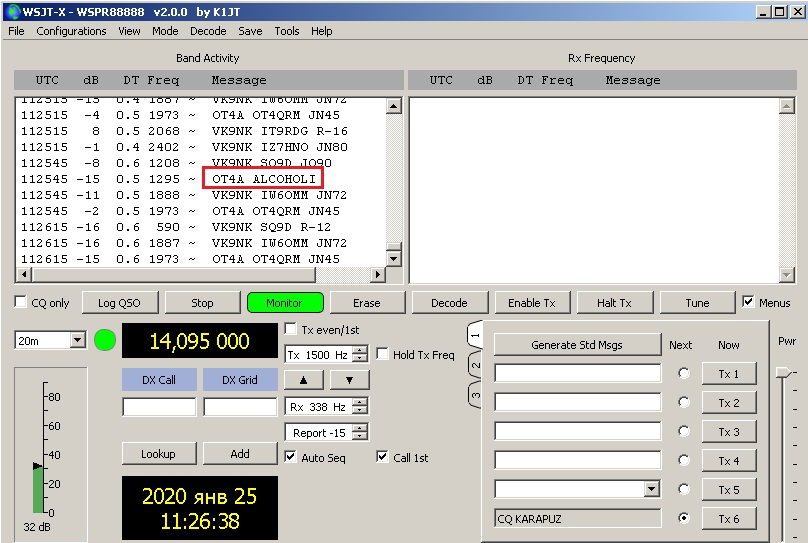Select the Next radio button for Tx 5
Viewport: 808px width, 543px height.
(684, 489)
